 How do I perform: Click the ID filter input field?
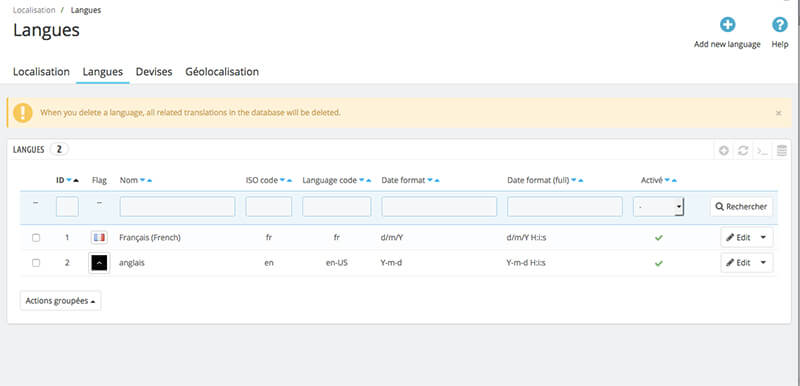point(67,207)
